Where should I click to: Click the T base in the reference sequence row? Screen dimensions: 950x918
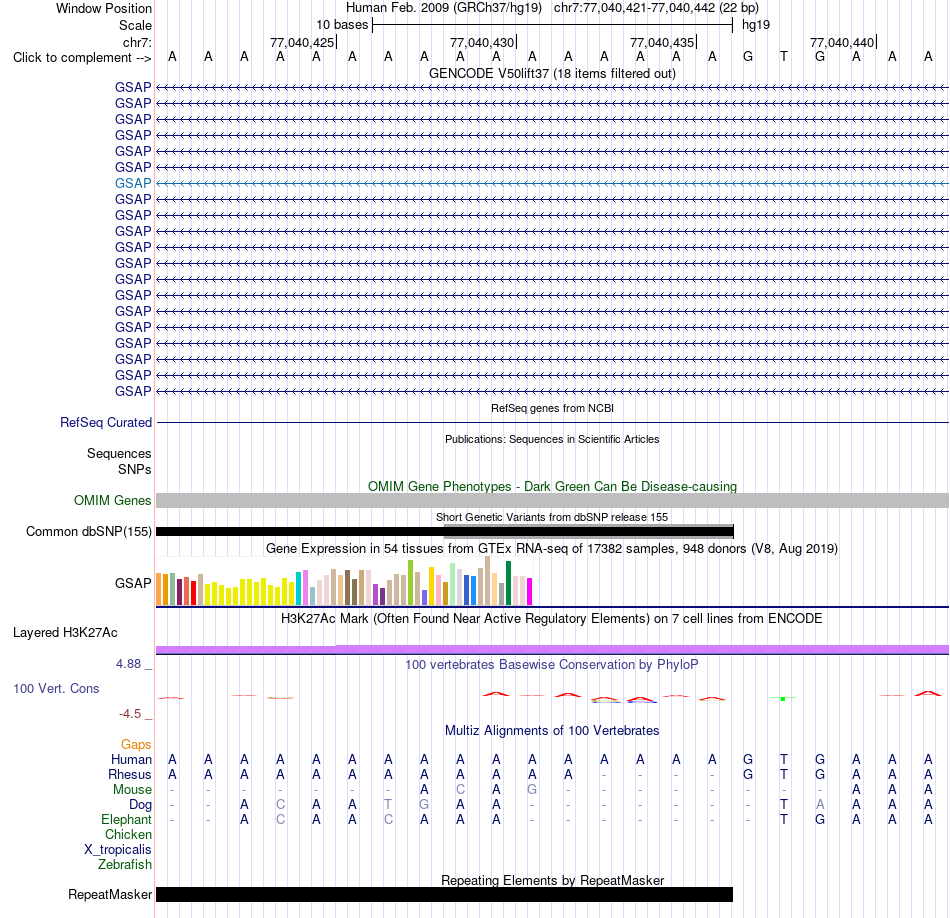pos(783,57)
